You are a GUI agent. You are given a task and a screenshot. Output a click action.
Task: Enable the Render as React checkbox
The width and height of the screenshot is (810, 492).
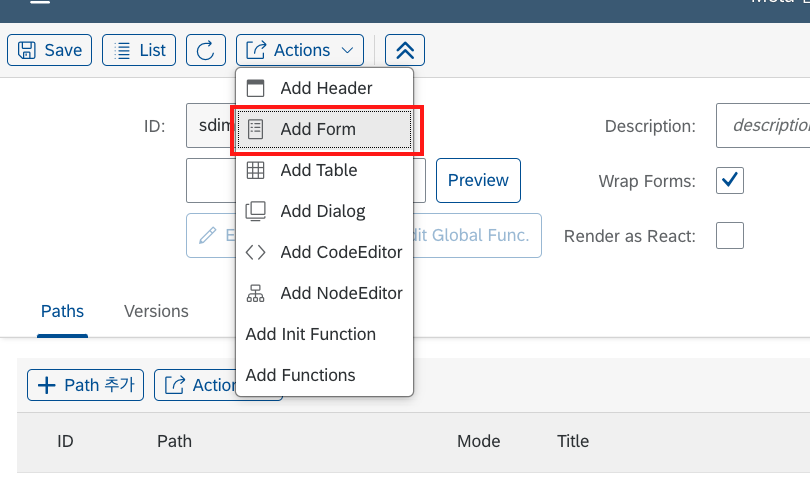(730, 236)
